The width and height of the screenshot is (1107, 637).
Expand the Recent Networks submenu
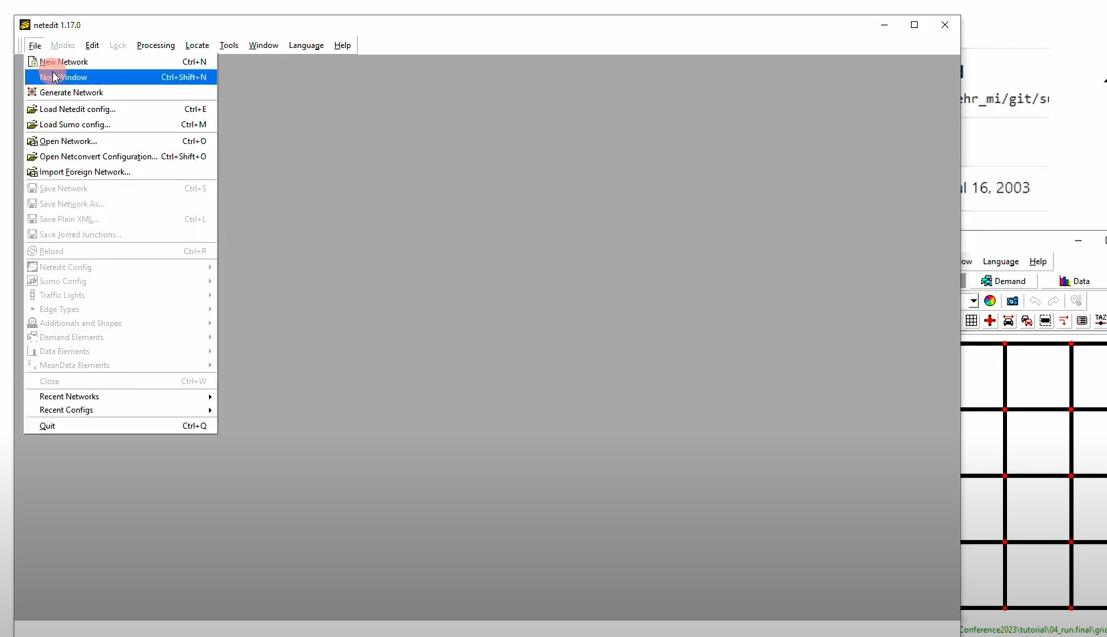click(x=121, y=396)
